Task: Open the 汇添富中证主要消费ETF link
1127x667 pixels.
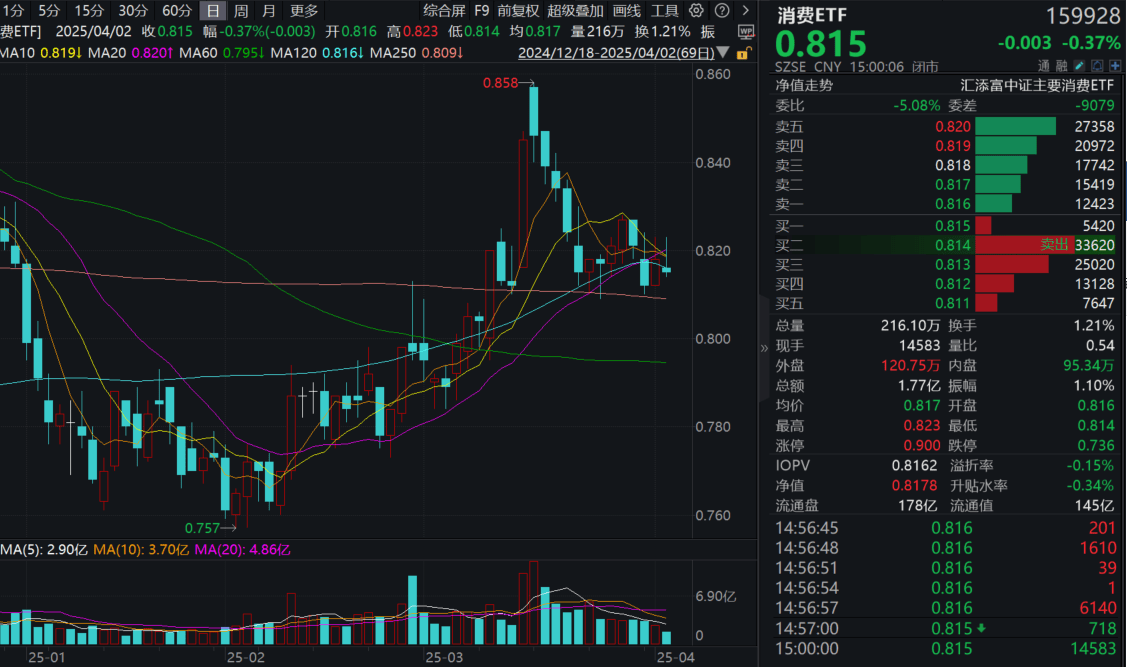Action: coord(1040,85)
